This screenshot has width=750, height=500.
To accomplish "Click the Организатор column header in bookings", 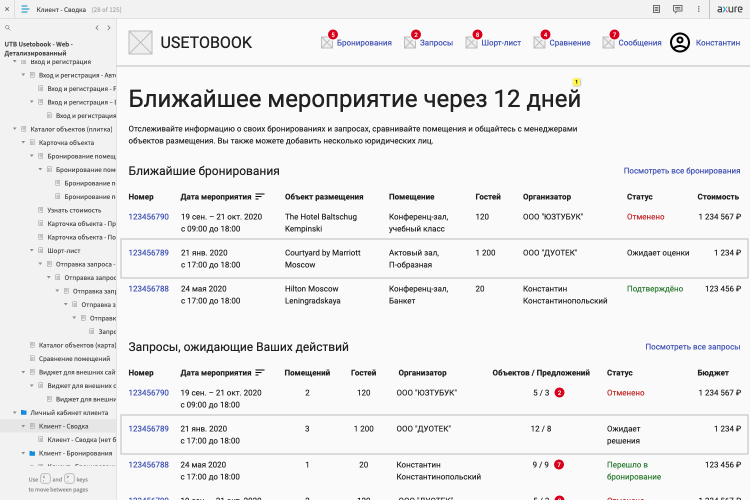I will click(547, 197).
